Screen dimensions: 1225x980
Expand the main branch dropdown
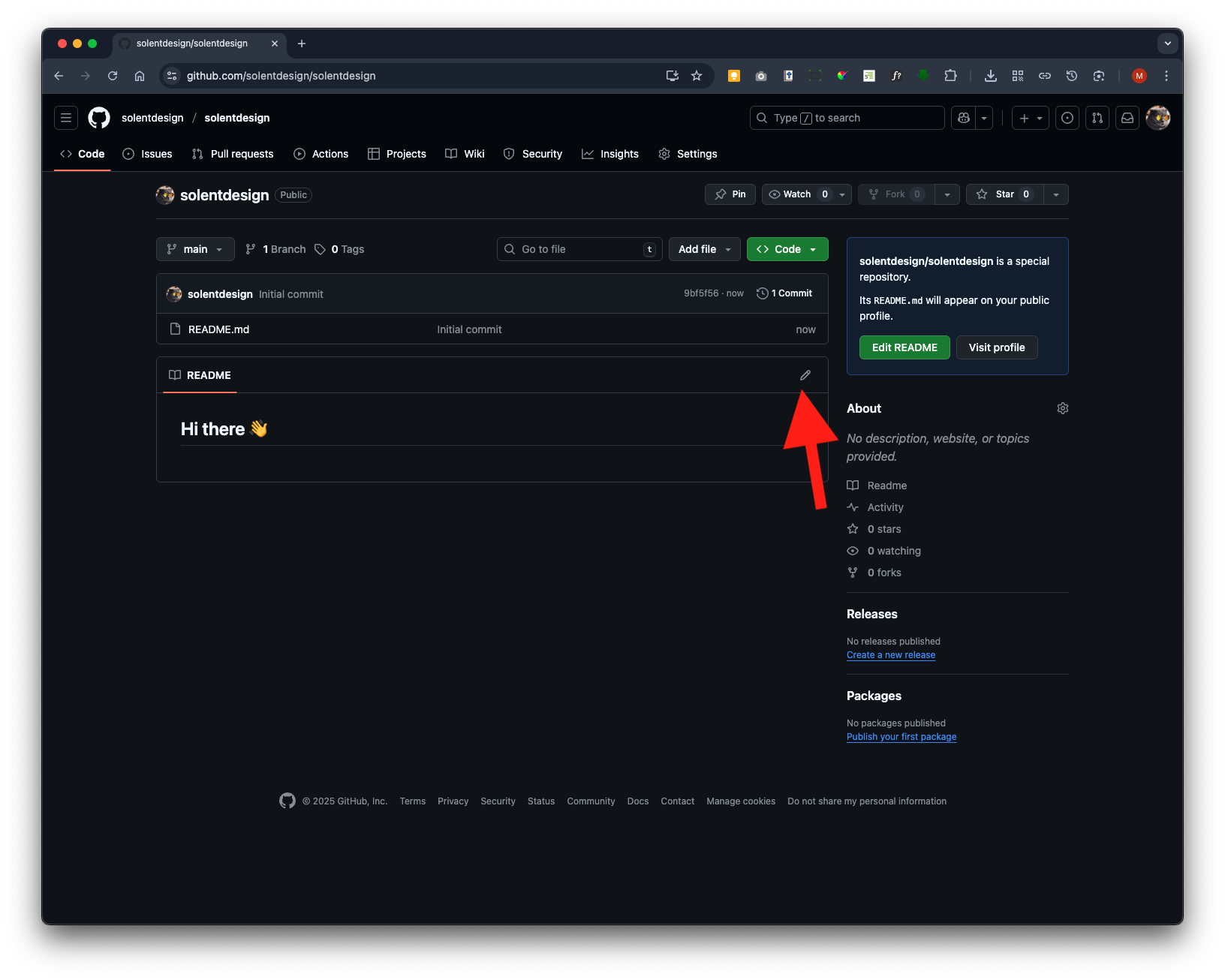point(195,249)
